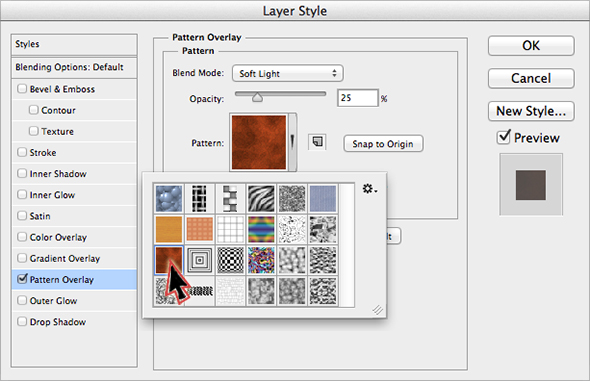Click the Opacity slider handle
The width and height of the screenshot is (590, 381).
[x=257, y=98]
